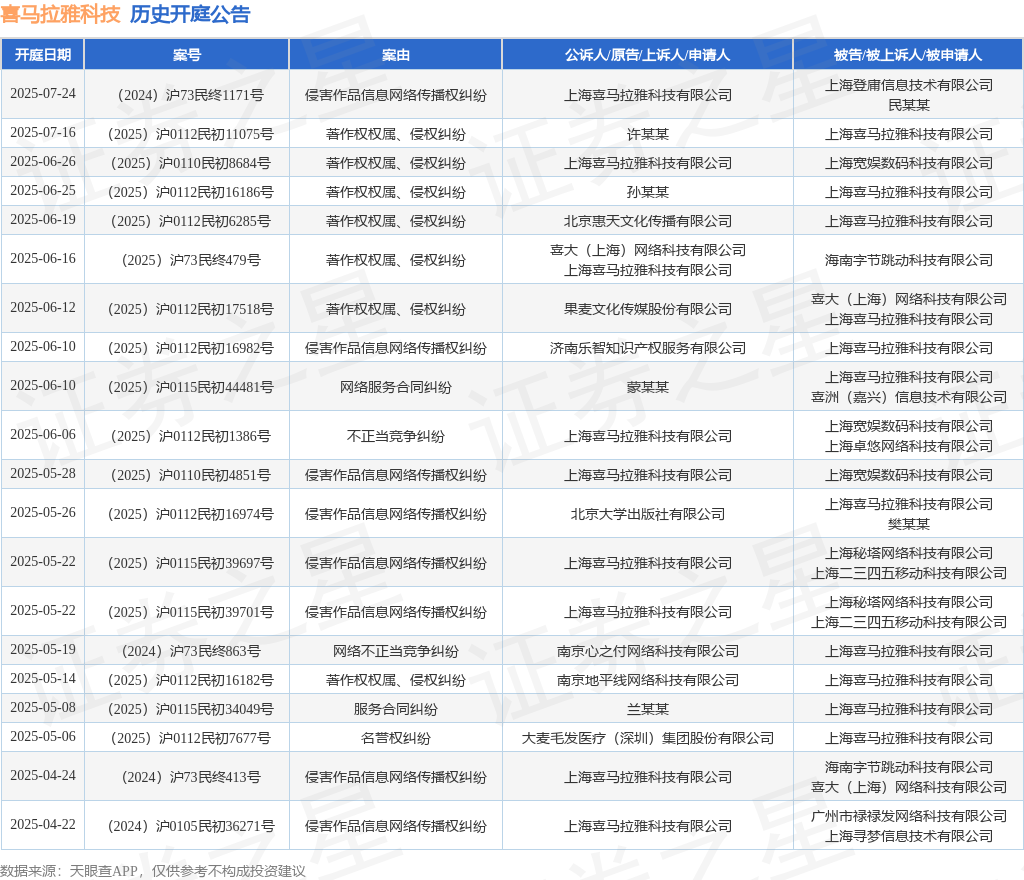Click date cell 2025-05-26

(x=43, y=513)
